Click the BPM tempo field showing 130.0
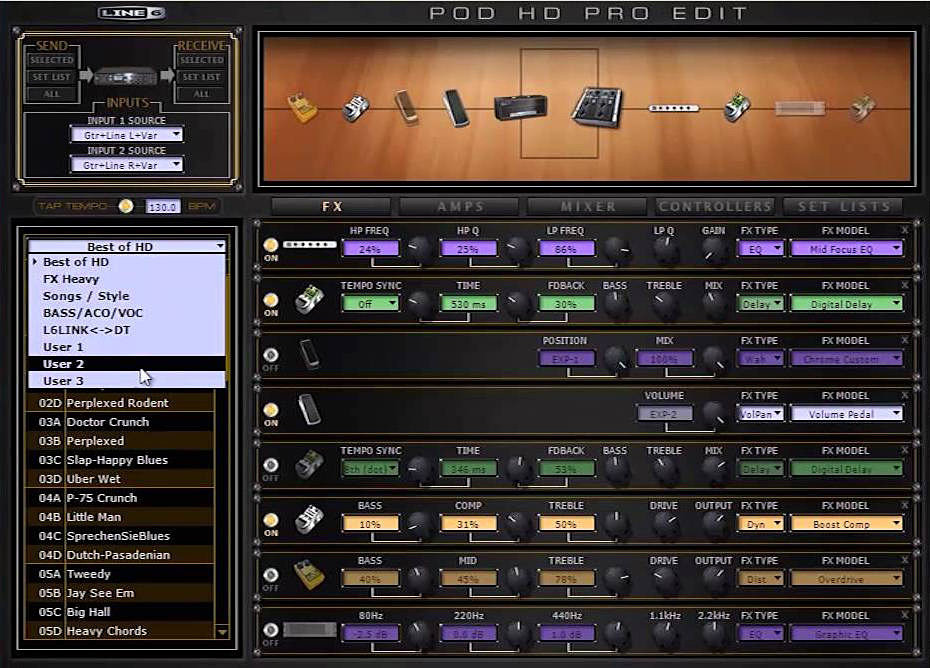 tap(163, 206)
